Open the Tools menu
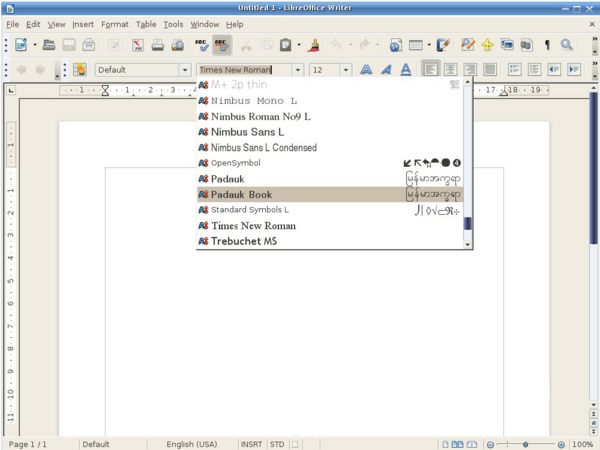 coord(173,23)
